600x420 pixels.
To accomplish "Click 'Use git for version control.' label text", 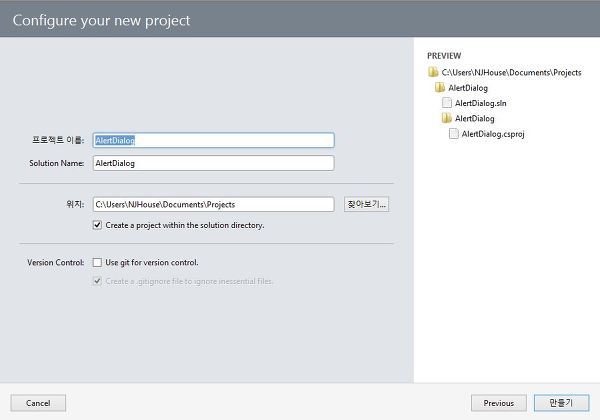I will click(152, 263).
